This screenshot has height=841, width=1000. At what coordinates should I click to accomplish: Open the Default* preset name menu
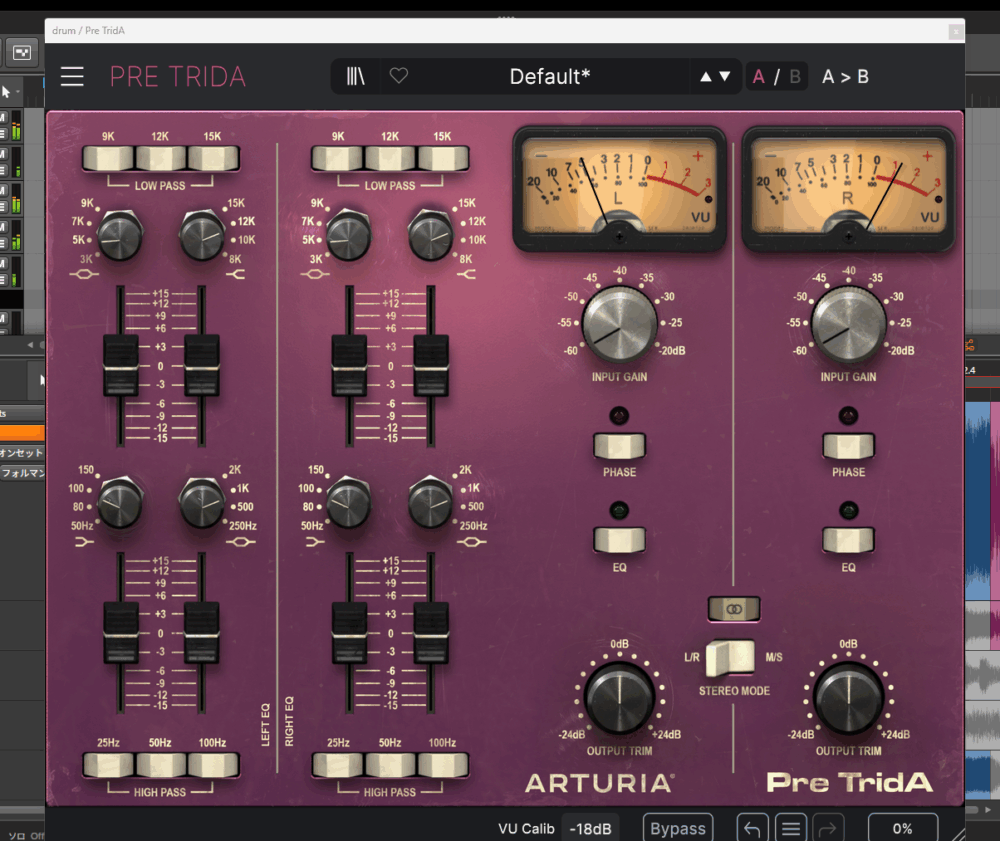(550, 77)
